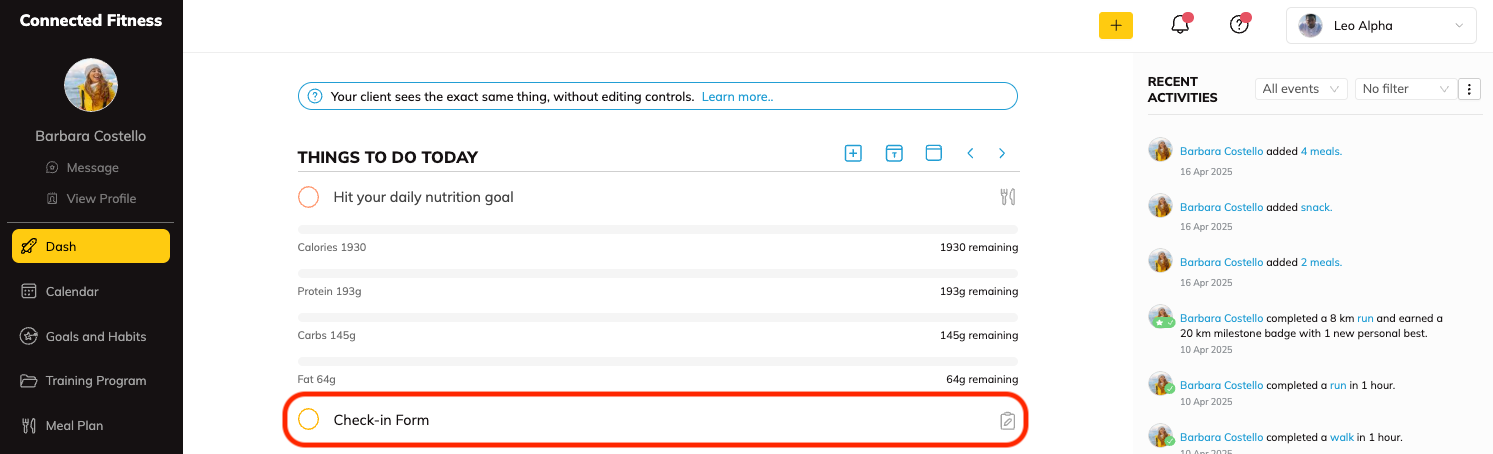The width and height of the screenshot is (1493, 454).
Task: Open the calendar view icon in header
Action: (x=934, y=153)
